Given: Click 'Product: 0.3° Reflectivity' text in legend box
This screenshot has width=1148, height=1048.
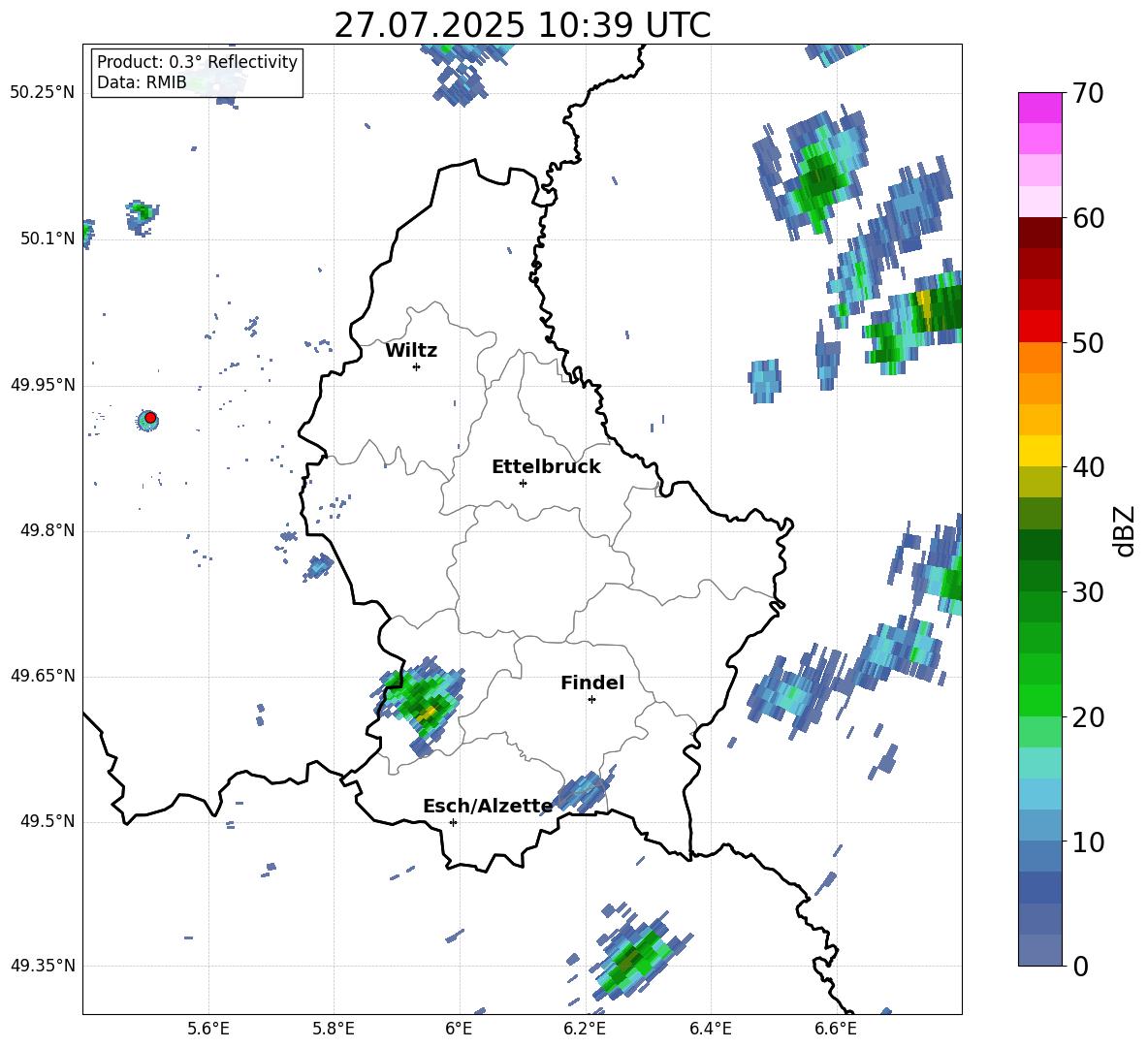Looking at the screenshot, I should click(197, 61).
